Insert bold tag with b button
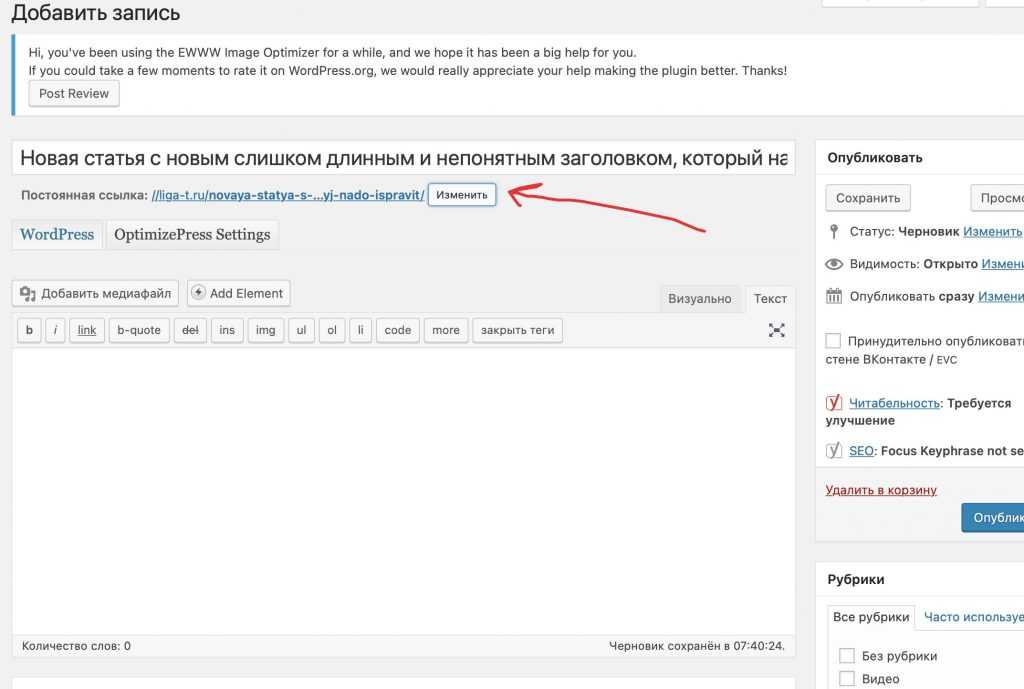The width and height of the screenshot is (1024, 689). [x=29, y=330]
